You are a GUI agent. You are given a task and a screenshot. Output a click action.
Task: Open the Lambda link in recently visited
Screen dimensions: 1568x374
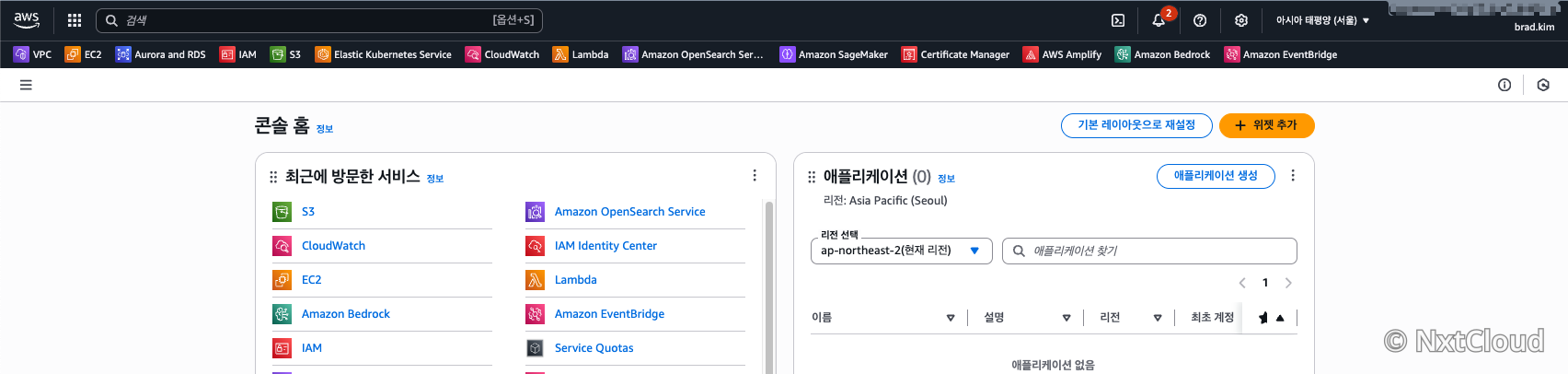click(575, 280)
